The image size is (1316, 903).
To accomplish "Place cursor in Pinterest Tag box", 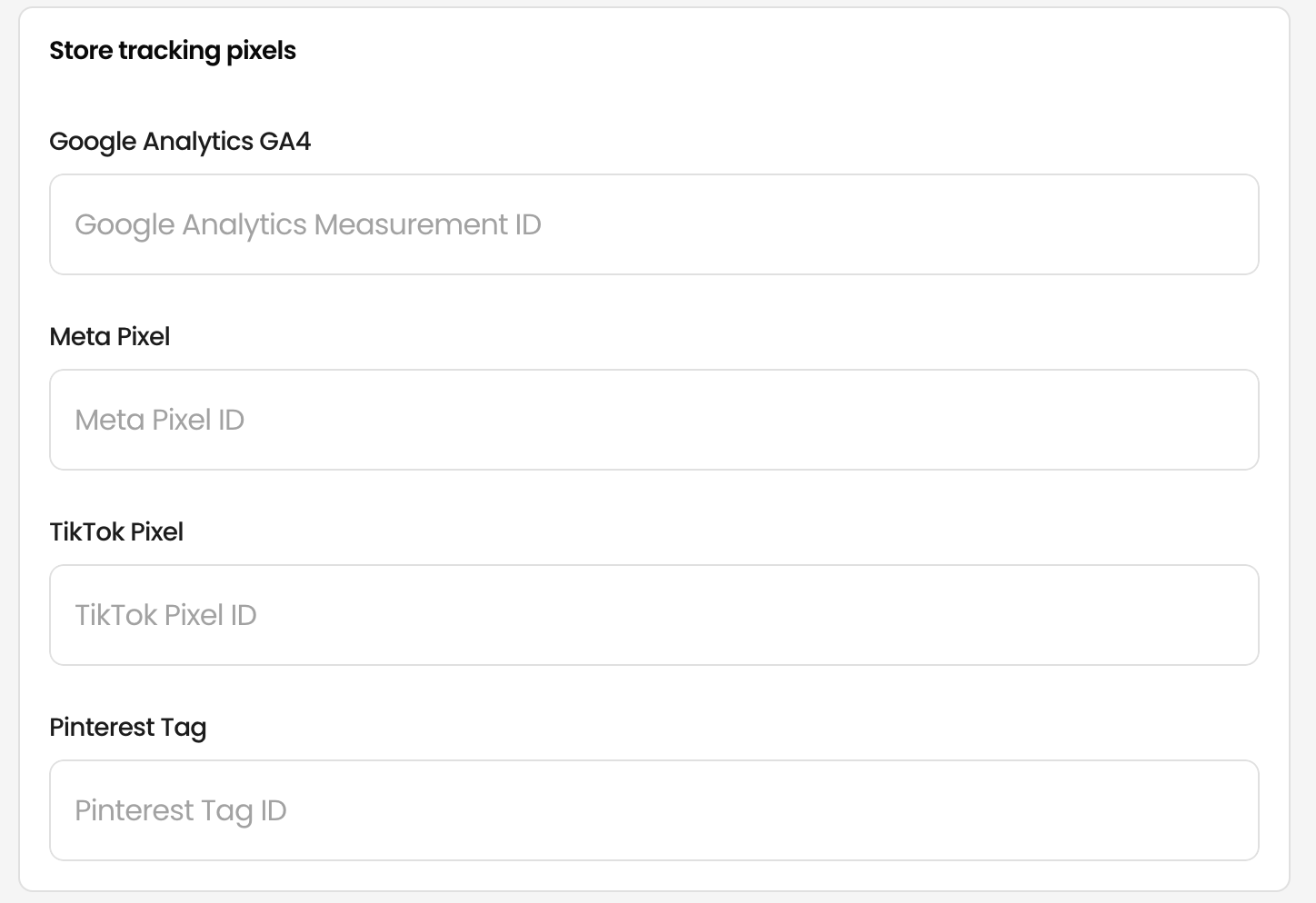I will pos(653,810).
